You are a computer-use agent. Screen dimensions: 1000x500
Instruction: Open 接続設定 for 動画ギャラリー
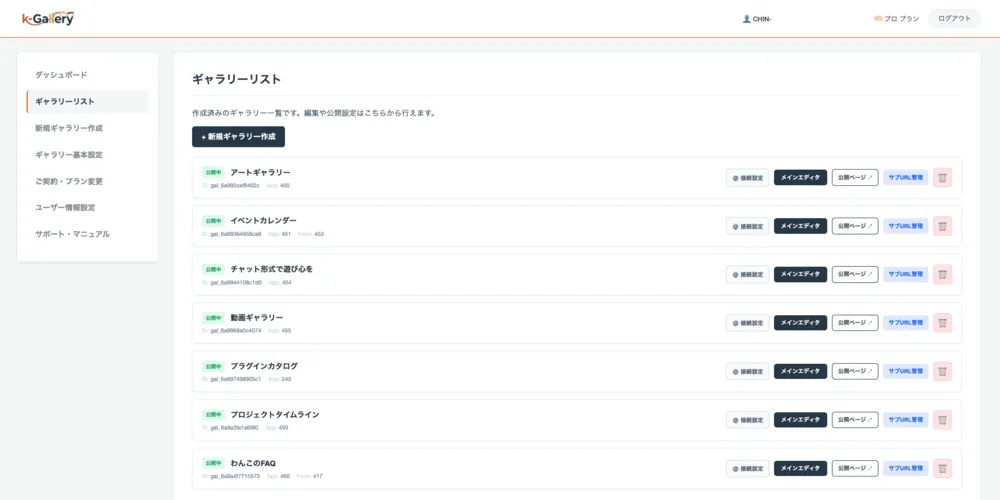(x=747, y=323)
